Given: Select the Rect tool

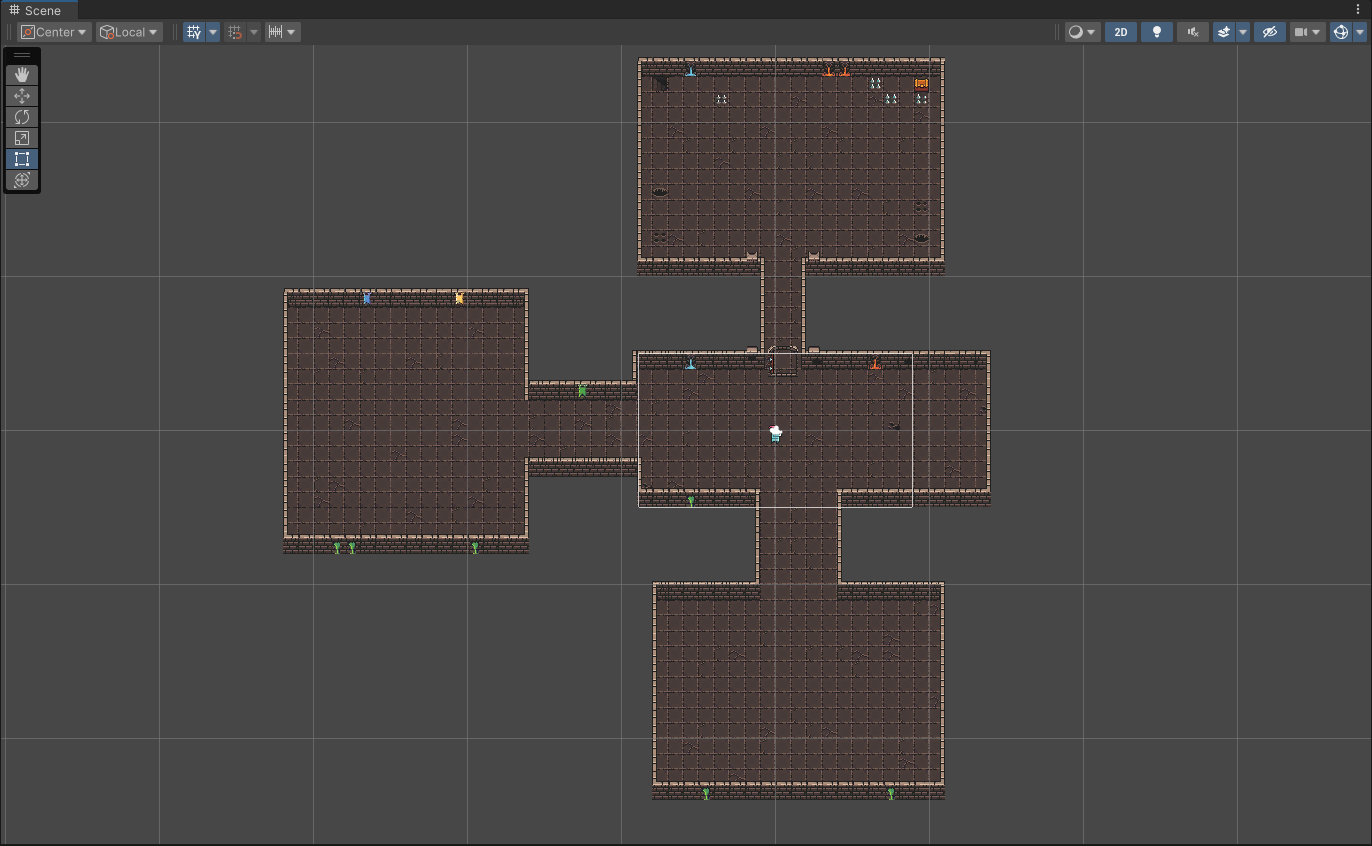Looking at the screenshot, I should pos(22,159).
